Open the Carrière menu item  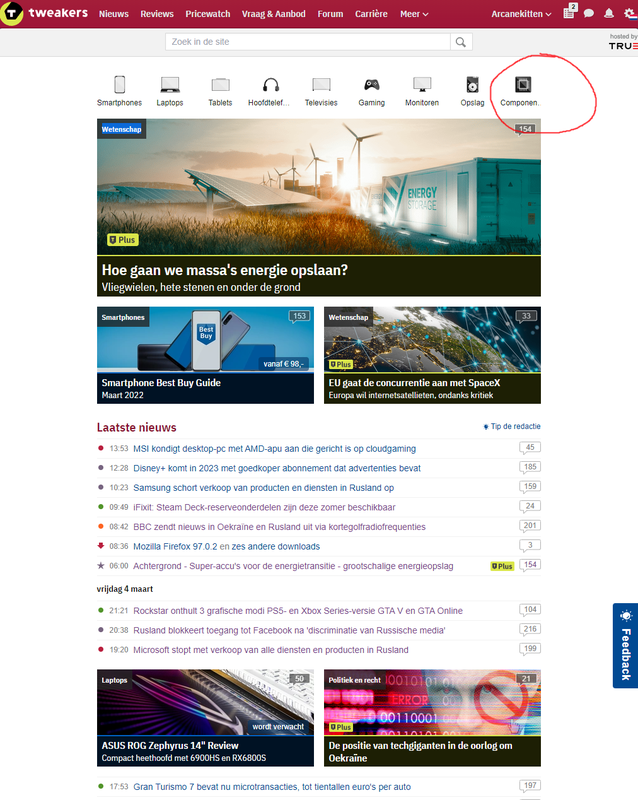click(x=371, y=14)
